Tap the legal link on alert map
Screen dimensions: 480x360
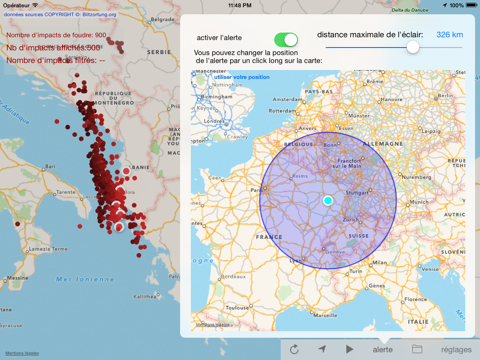pos(212,324)
